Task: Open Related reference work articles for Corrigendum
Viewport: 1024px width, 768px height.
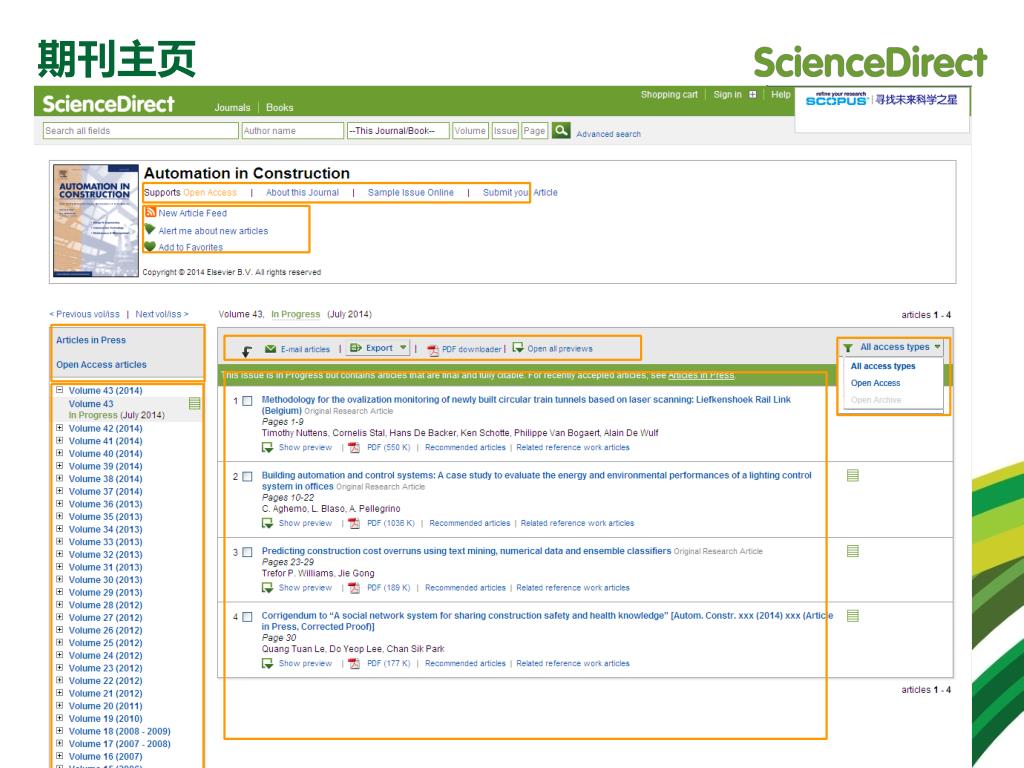Action: click(x=573, y=664)
